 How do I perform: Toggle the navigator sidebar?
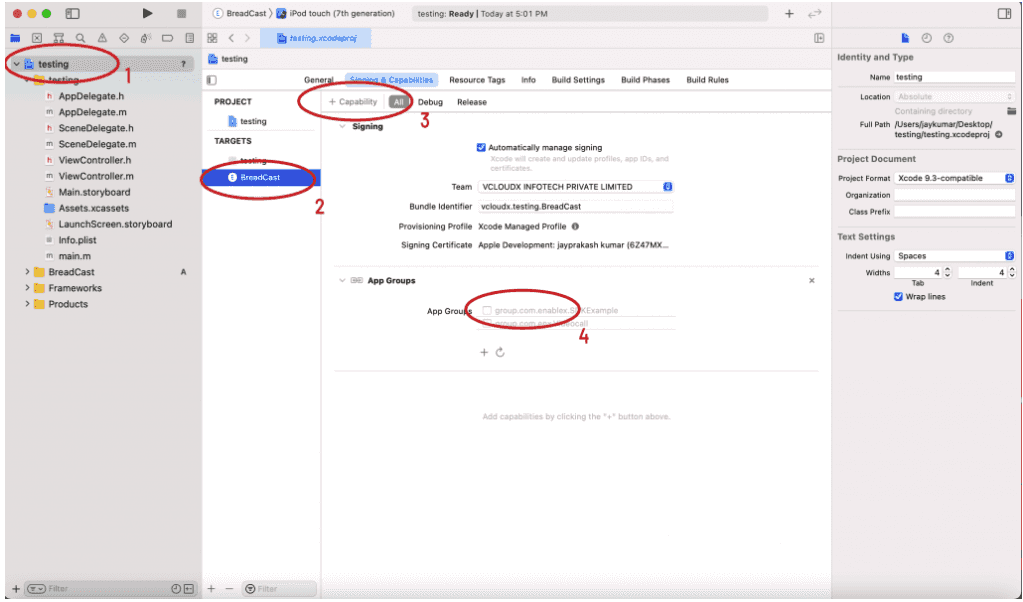tap(72, 13)
